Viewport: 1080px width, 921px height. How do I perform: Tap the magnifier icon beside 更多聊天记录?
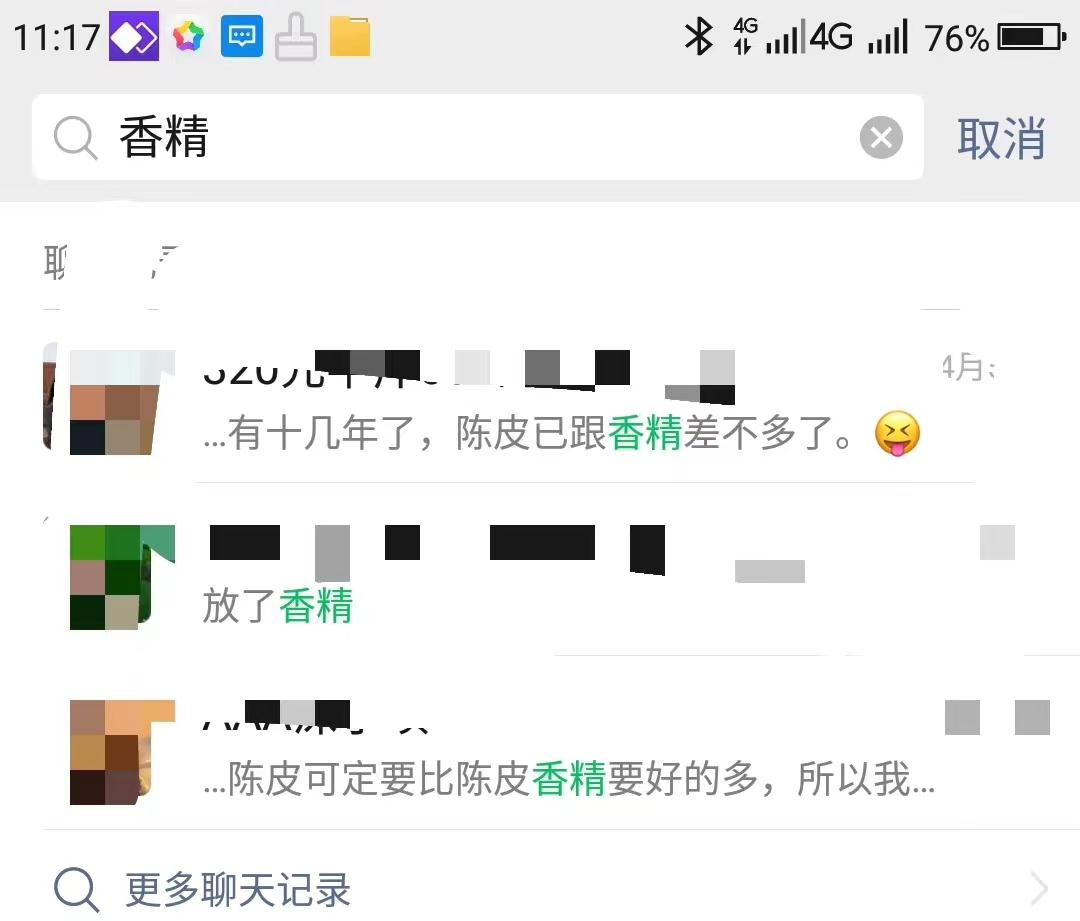pyautogui.click(x=76, y=889)
